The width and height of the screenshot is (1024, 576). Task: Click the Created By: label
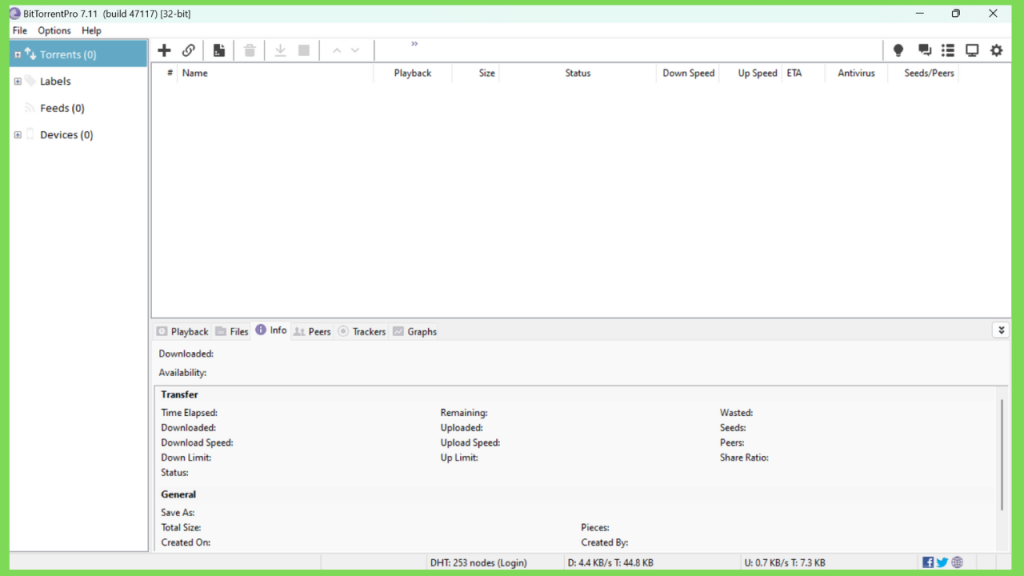click(x=605, y=543)
